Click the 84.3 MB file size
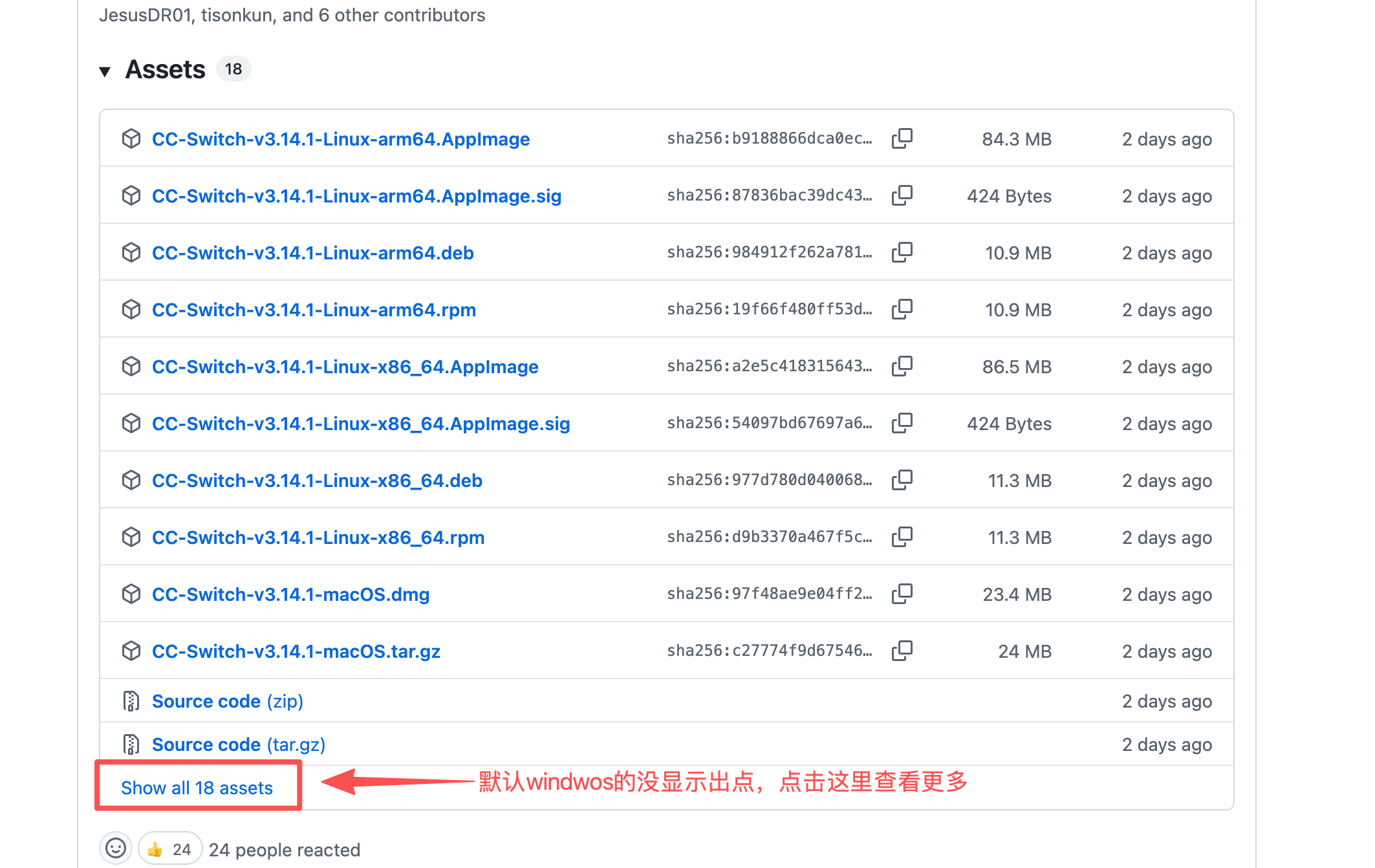1375x868 pixels. (1017, 139)
